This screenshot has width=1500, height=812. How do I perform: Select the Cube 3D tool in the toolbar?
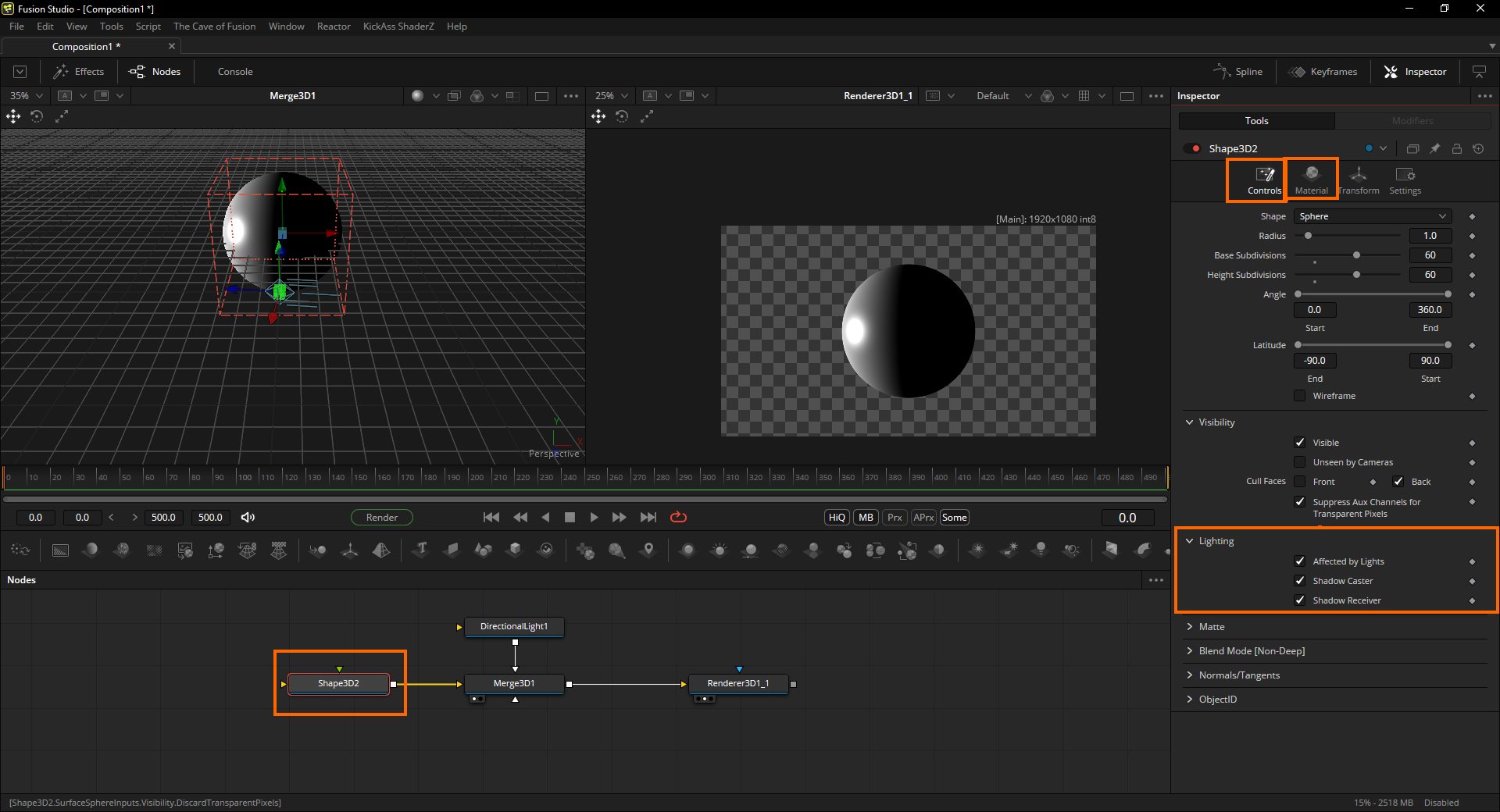pyautogui.click(x=514, y=550)
